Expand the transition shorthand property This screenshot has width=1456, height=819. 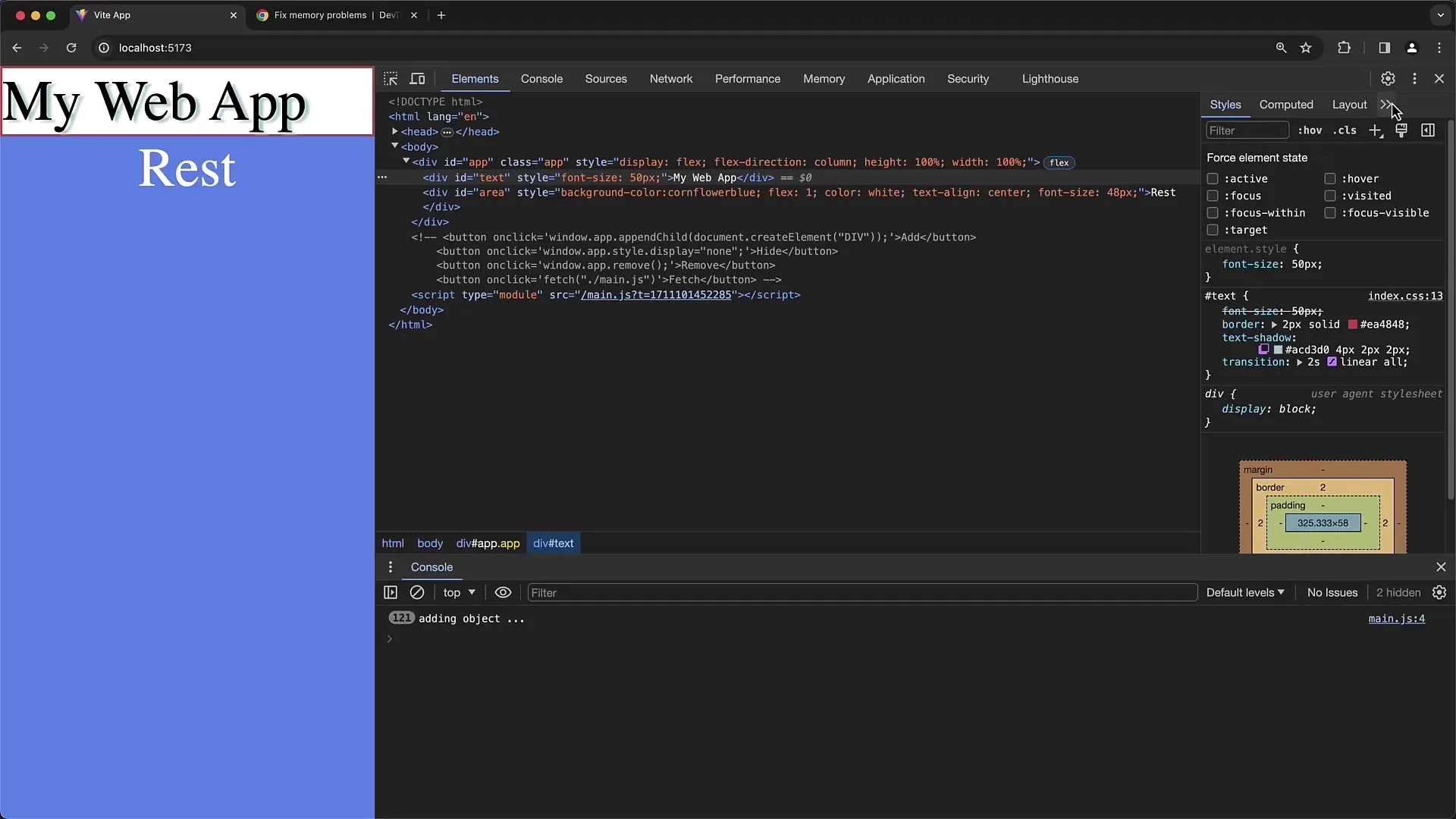tap(1299, 362)
